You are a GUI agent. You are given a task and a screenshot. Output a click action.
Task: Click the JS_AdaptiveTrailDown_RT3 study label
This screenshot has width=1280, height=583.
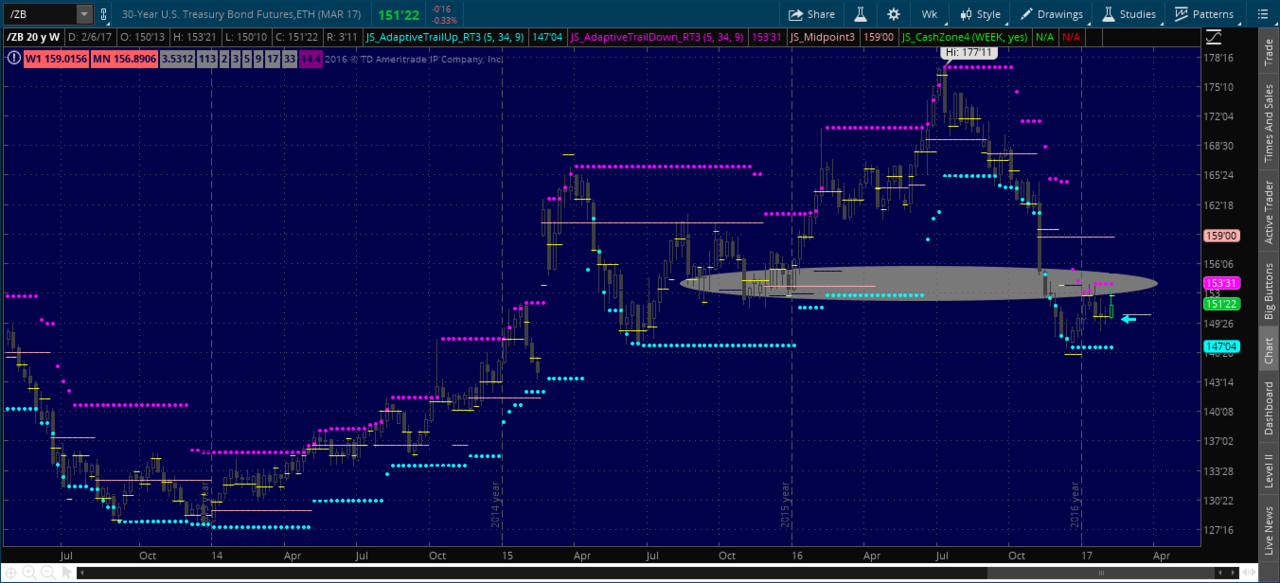tap(657, 37)
